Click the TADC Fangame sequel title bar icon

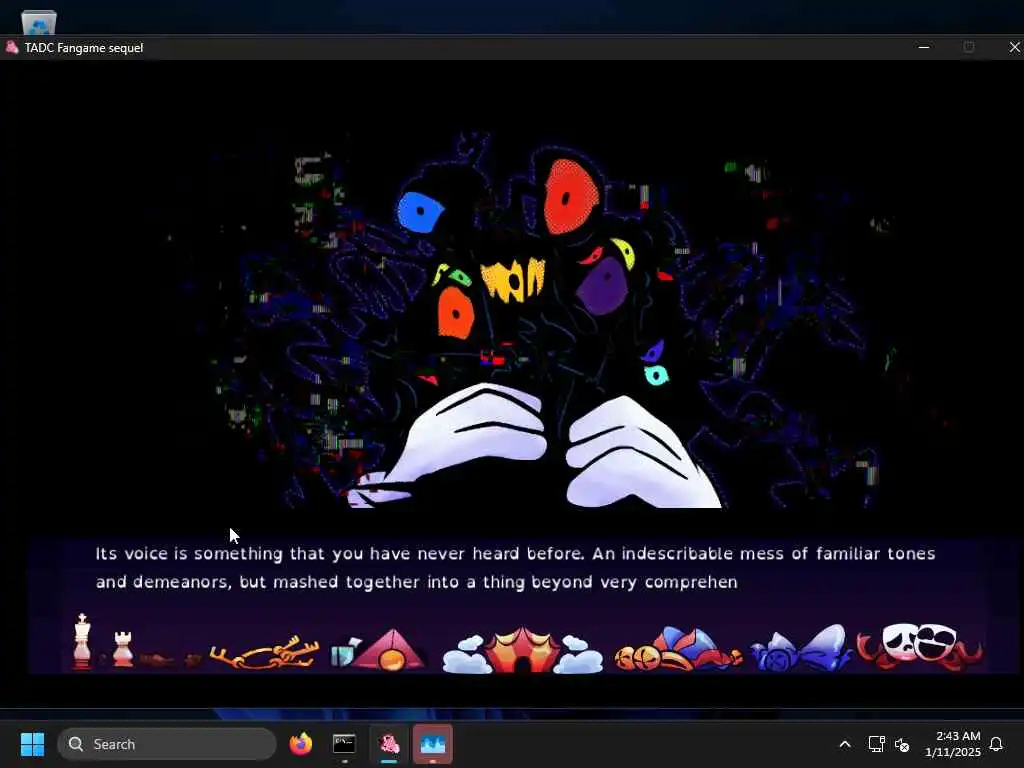tap(12, 47)
